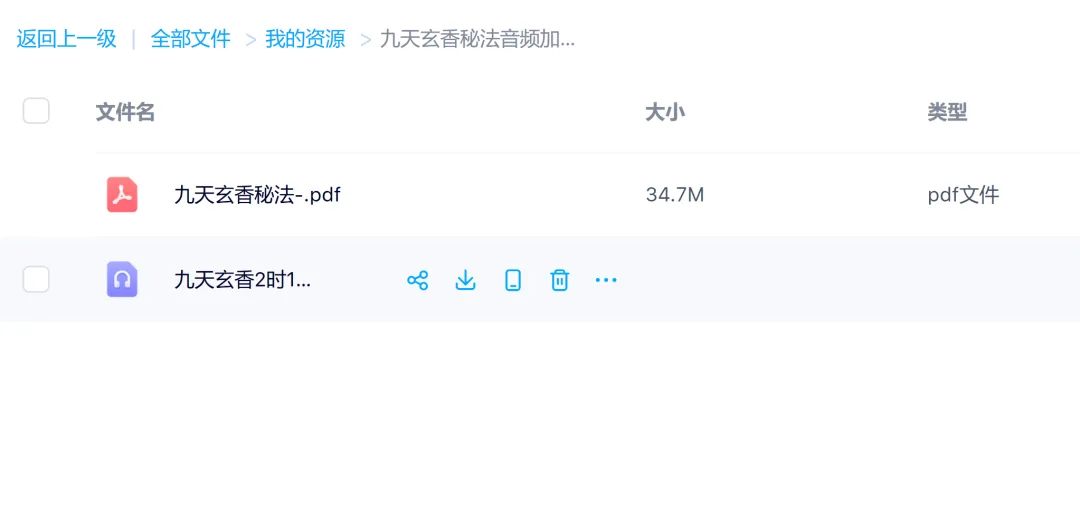The image size is (1080, 520).
Task: Delete the audio file with the trash icon
Action: [559, 280]
